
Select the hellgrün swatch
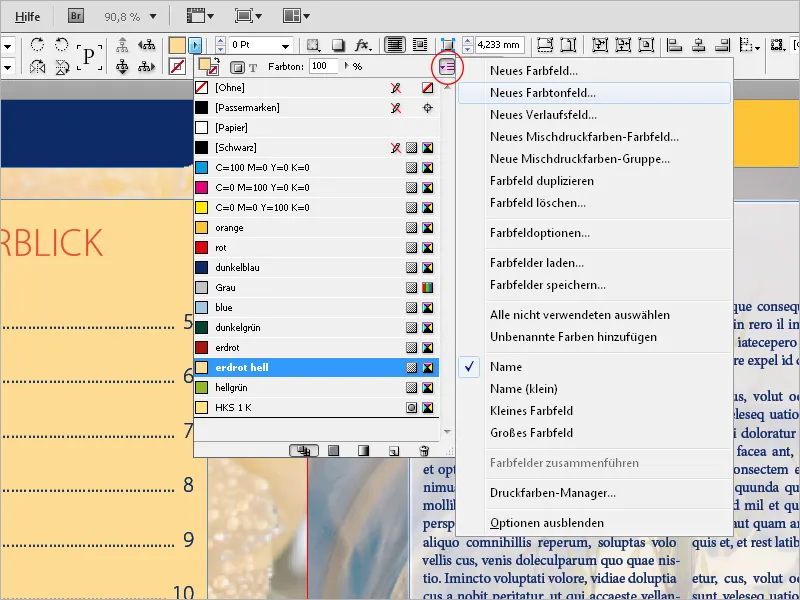pos(316,387)
